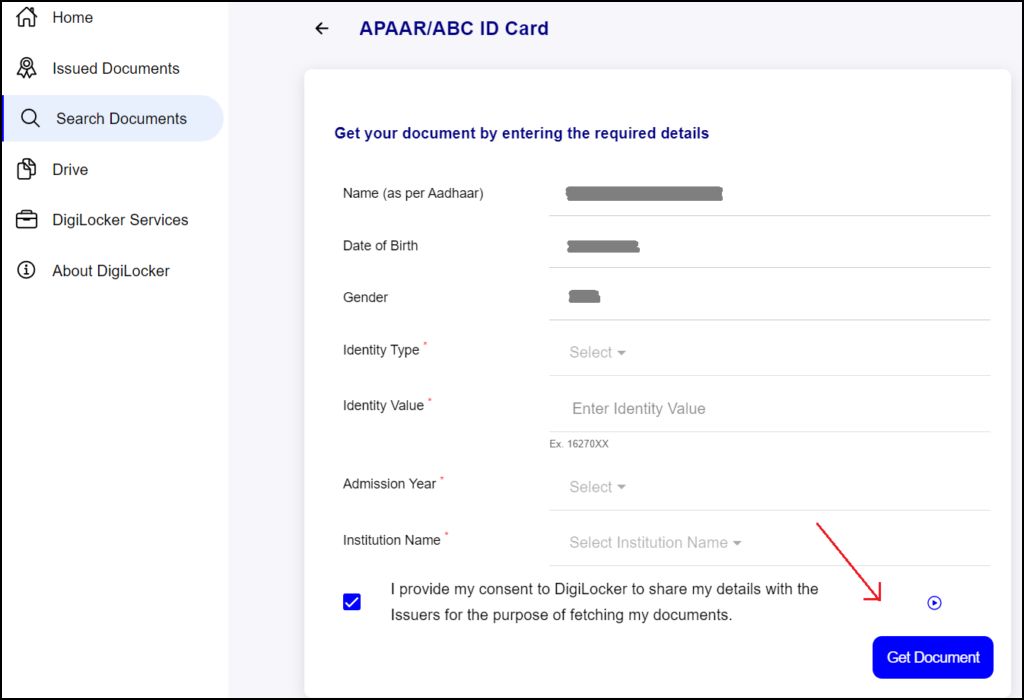Screen dimensions: 1024x700
Task: Click 'Get your document by entering' heading
Action: [x=521, y=133]
